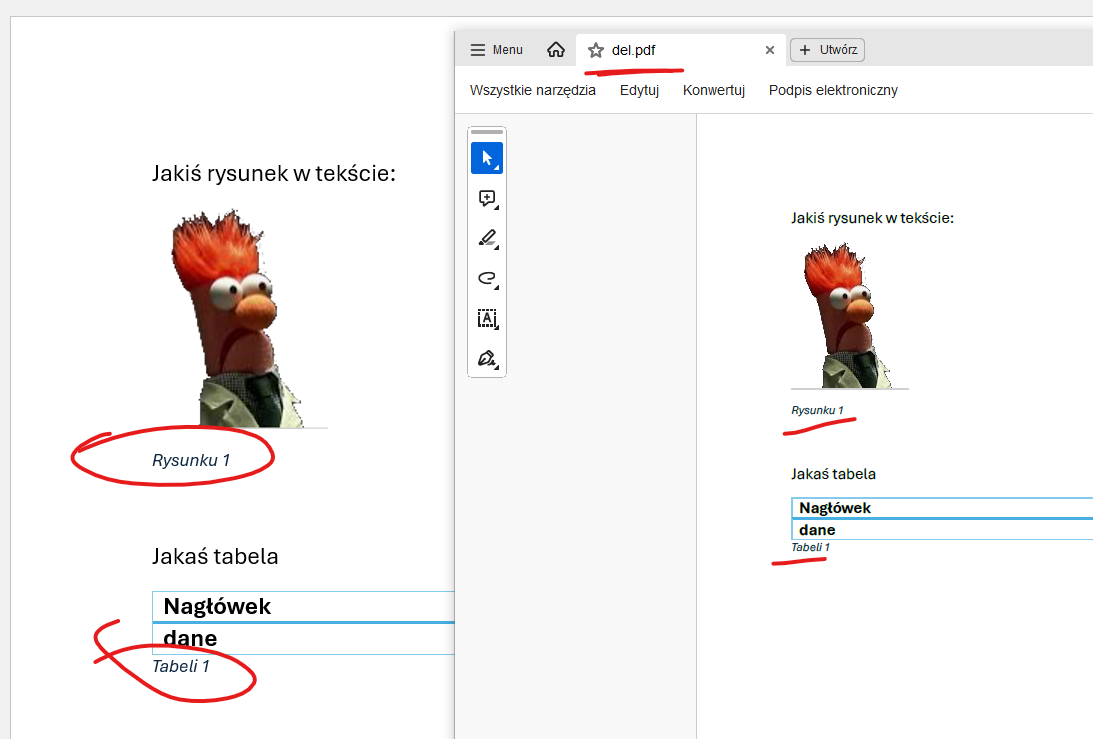This screenshot has height=739, width=1093.
Task: Select the Highlight pen tool
Action: pos(487,238)
